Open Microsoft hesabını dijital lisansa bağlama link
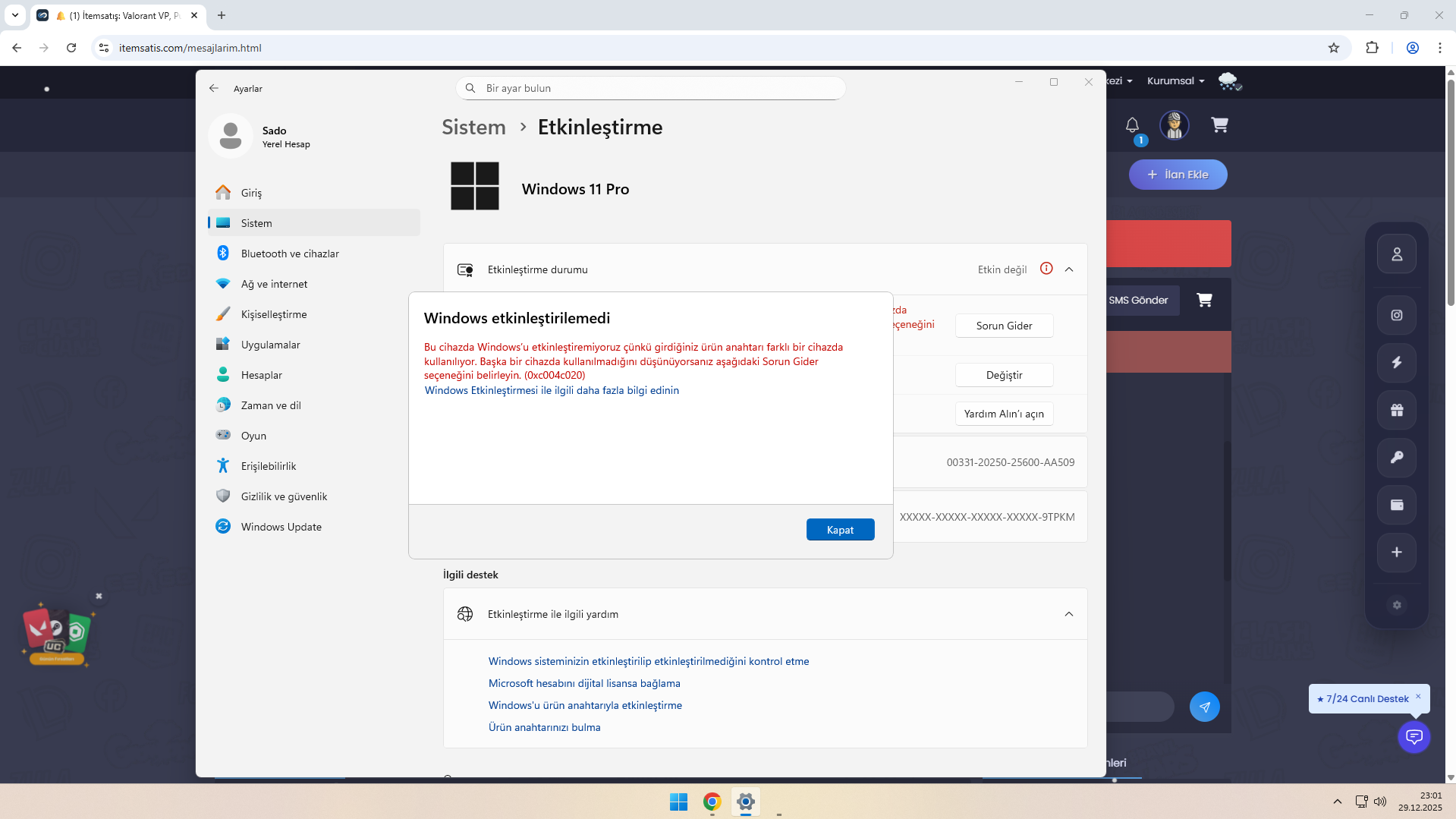Viewport: 1456px width, 819px height. [584, 683]
